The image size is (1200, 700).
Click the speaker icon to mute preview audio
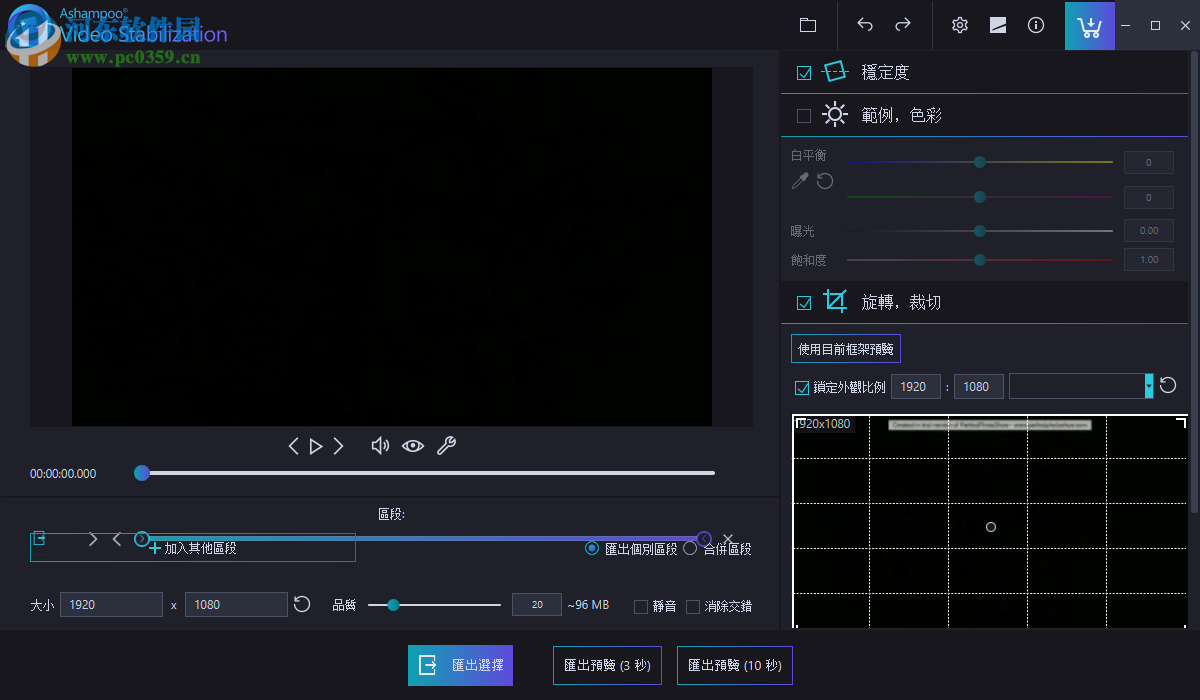(380, 445)
